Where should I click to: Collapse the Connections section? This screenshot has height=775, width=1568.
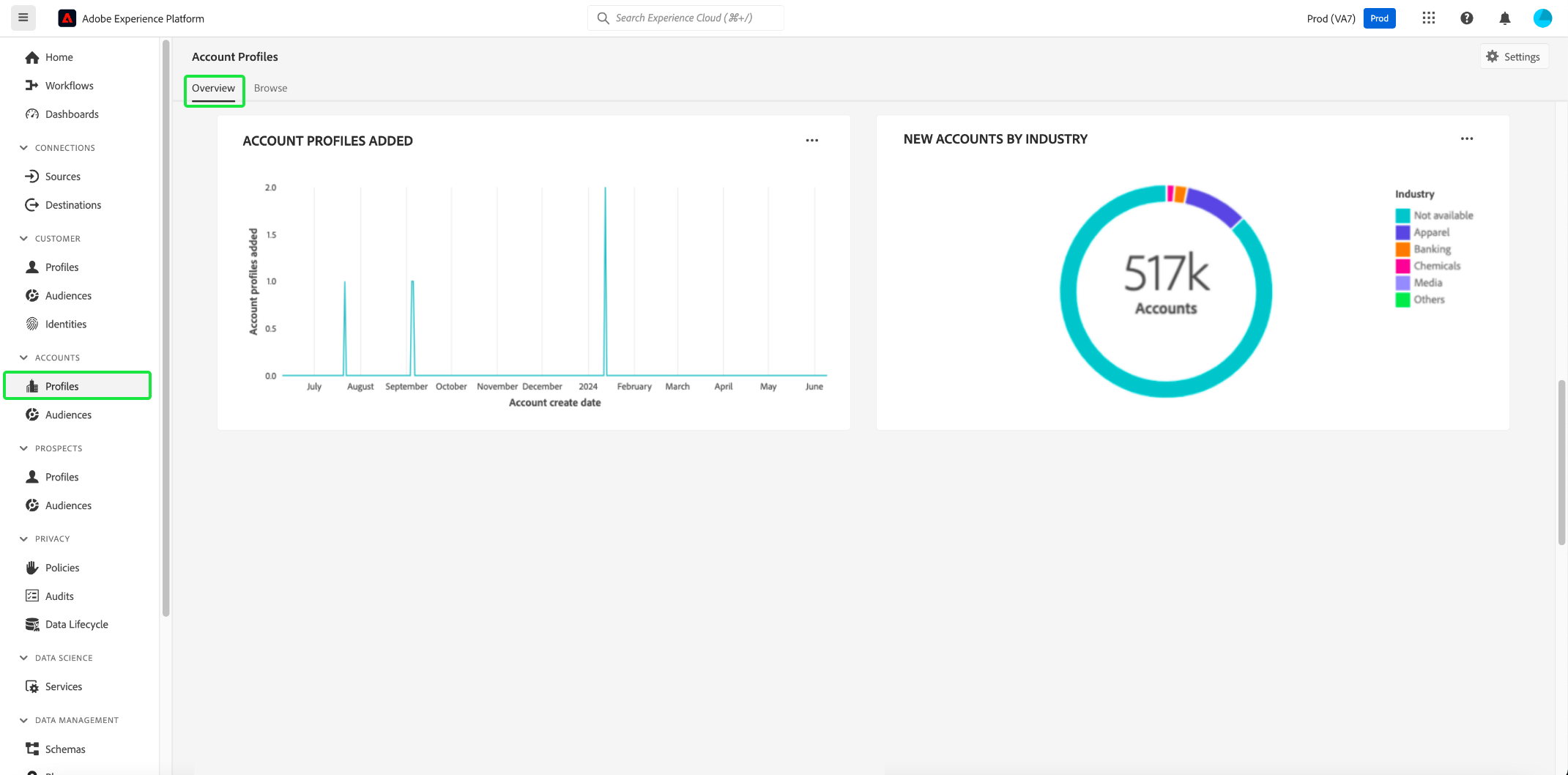pyautogui.click(x=23, y=148)
